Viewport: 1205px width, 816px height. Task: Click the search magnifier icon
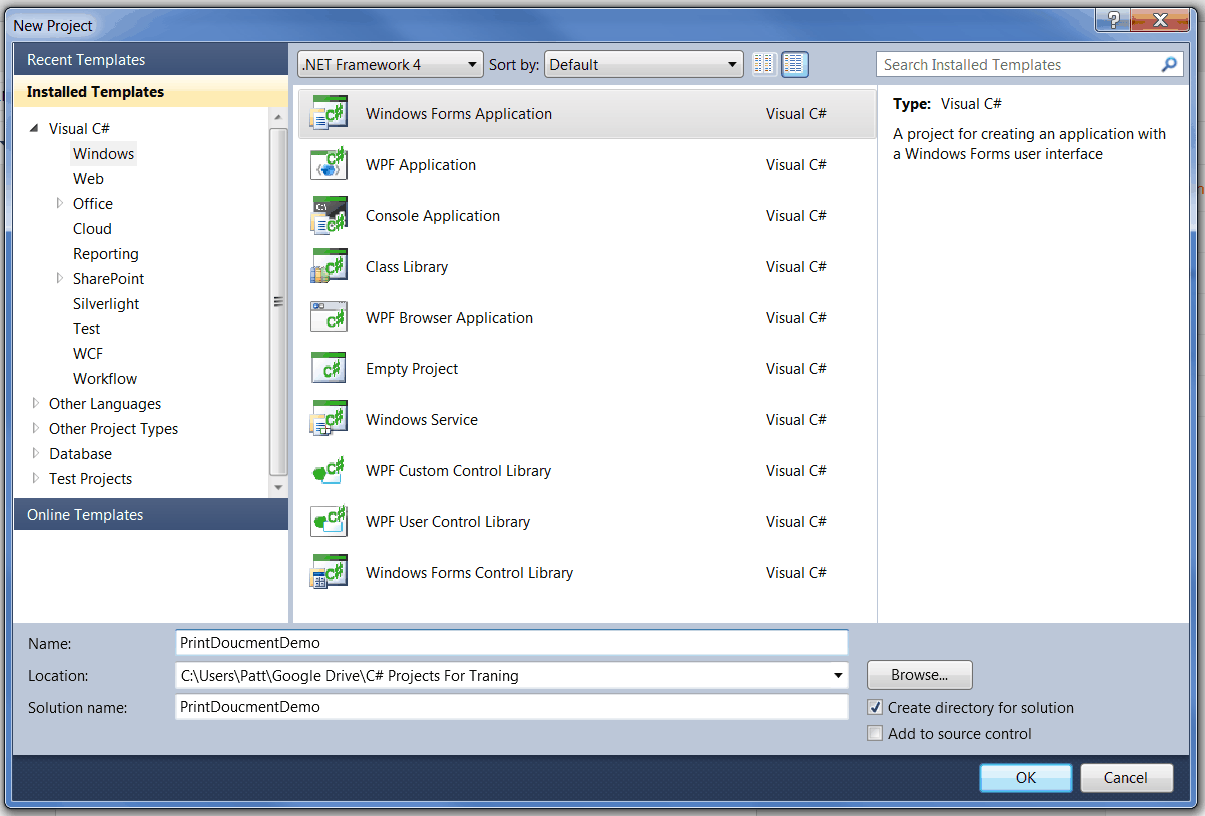click(x=1168, y=64)
